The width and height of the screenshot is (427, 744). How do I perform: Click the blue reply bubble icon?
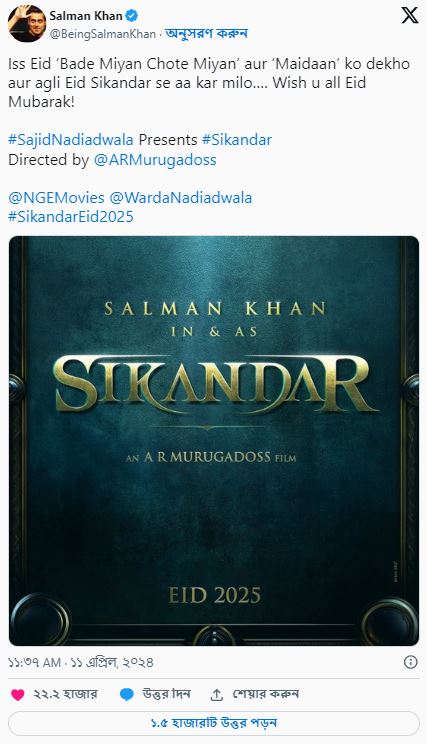click(x=127, y=695)
